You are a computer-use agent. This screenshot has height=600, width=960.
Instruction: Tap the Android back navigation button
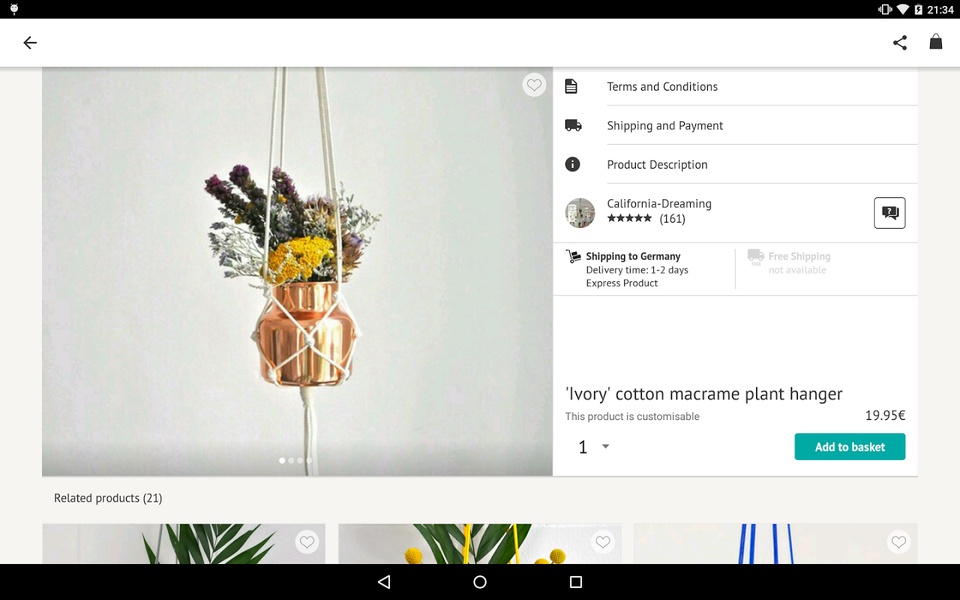coord(384,582)
